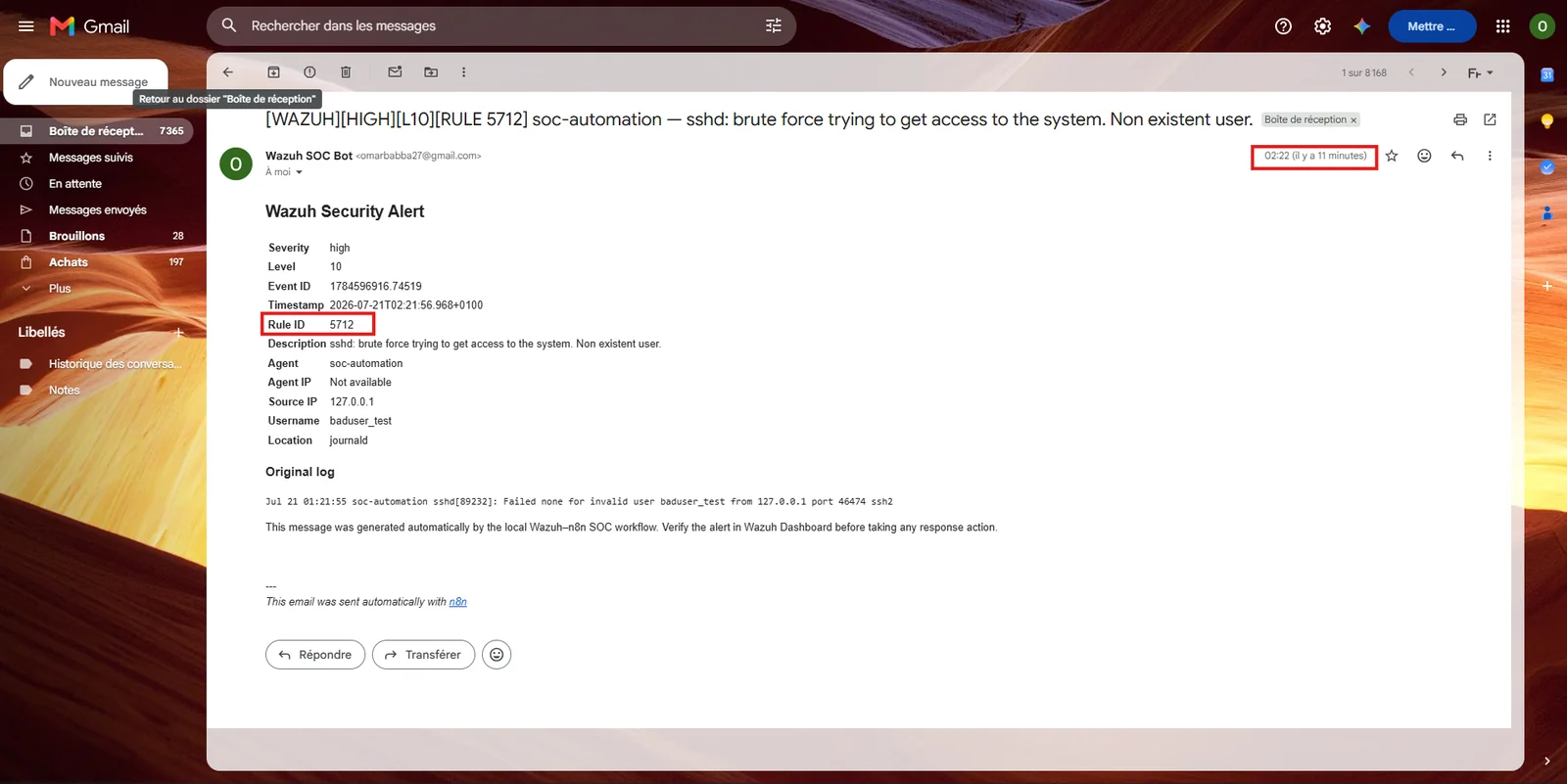Click the Transférer button

coord(423,655)
